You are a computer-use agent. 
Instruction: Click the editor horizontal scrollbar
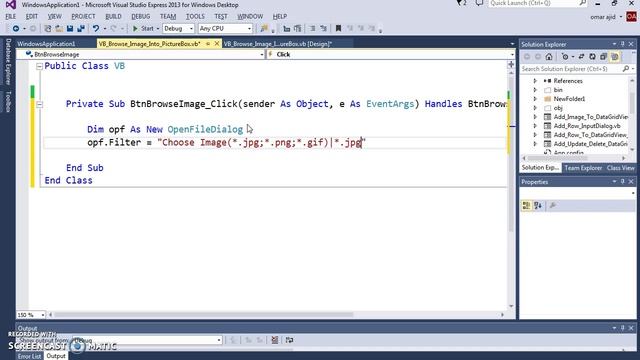pyautogui.click(x=203, y=315)
